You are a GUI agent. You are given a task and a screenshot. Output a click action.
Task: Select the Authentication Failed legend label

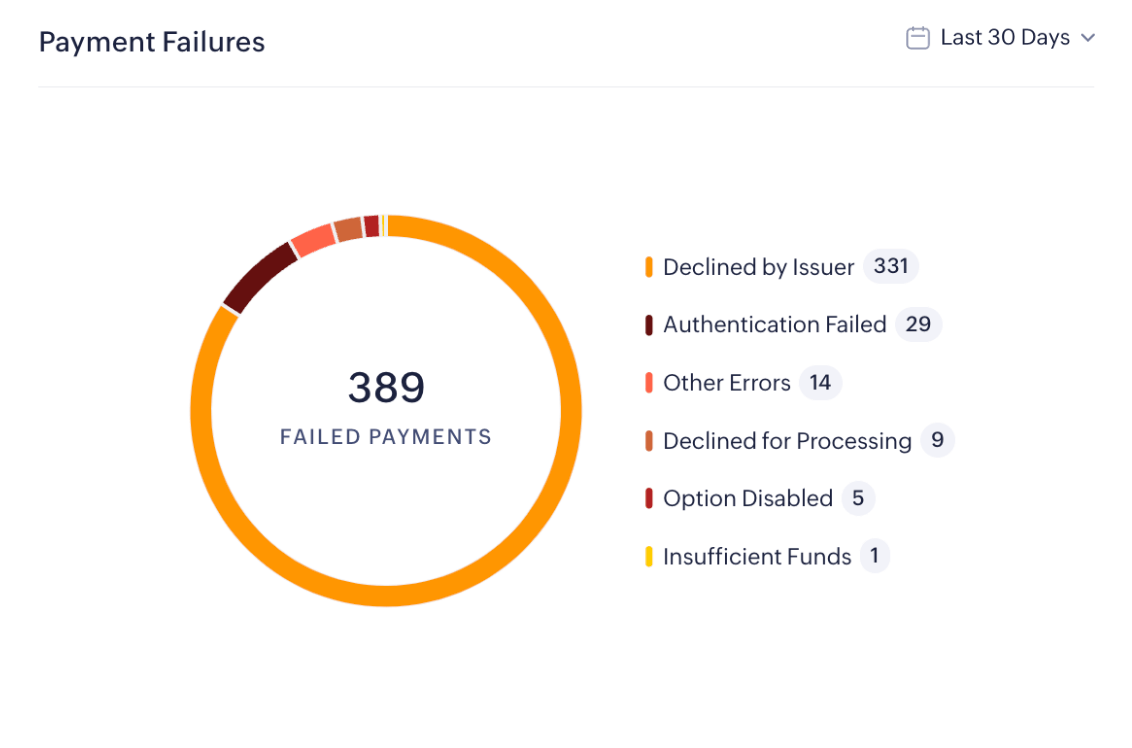pyautogui.click(x=774, y=325)
